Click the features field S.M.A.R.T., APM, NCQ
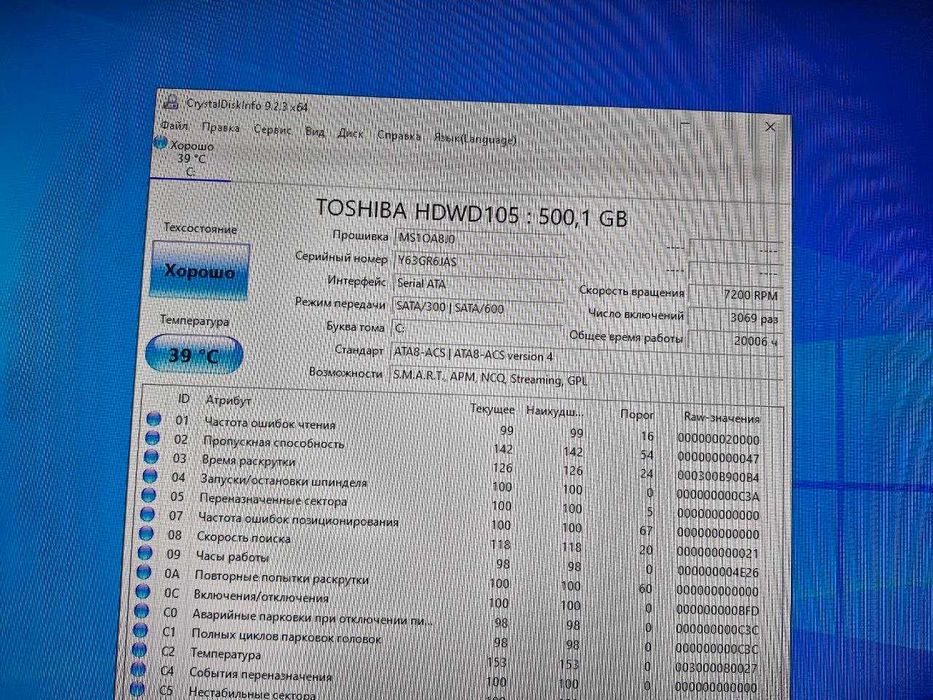This screenshot has height=700, width=933. pos(586,380)
